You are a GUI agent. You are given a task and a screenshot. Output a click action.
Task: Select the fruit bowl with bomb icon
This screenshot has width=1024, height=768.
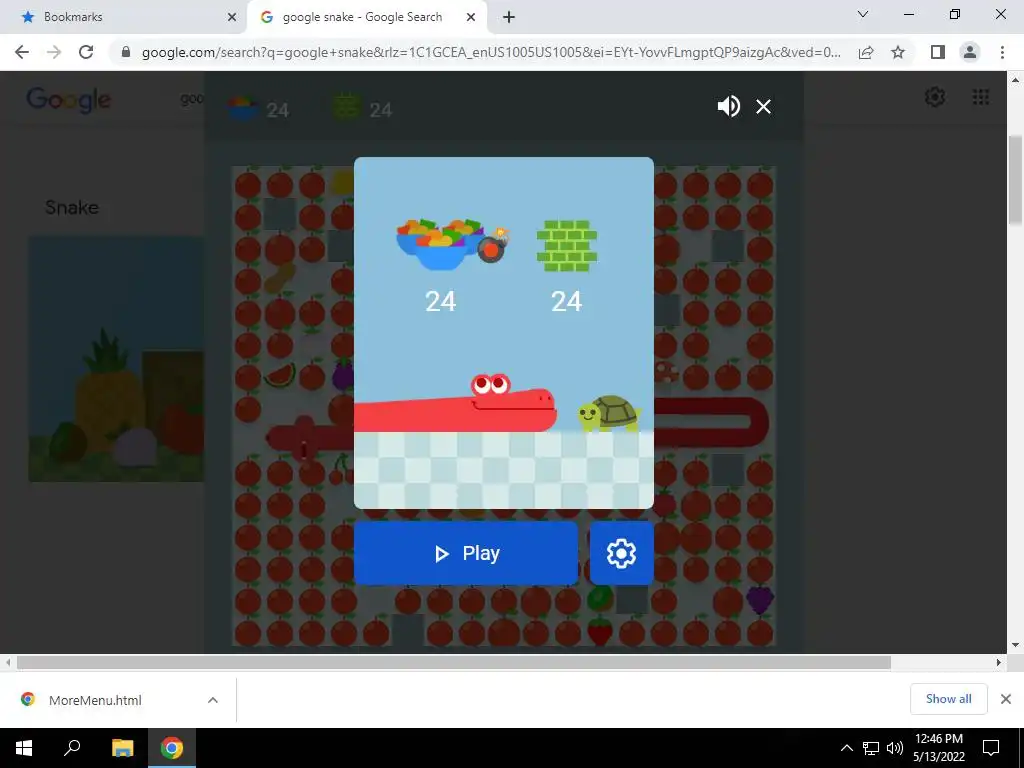(452, 244)
